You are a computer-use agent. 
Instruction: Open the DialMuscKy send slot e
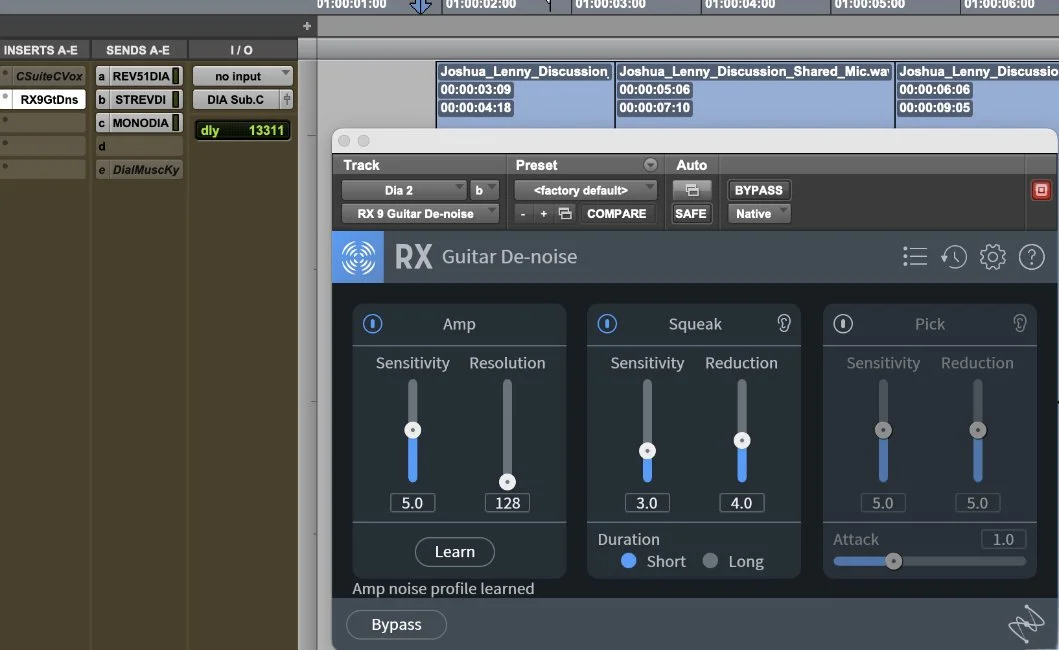click(145, 170)
